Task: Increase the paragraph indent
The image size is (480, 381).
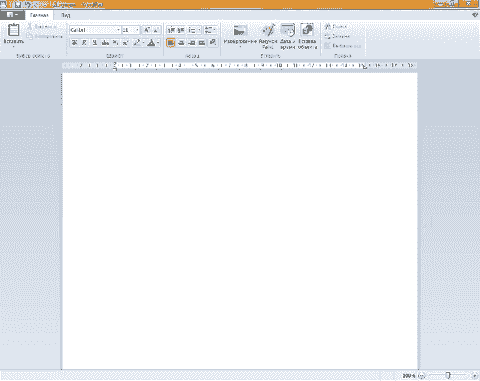Action: pyautogui.click(x=181, y=30)
